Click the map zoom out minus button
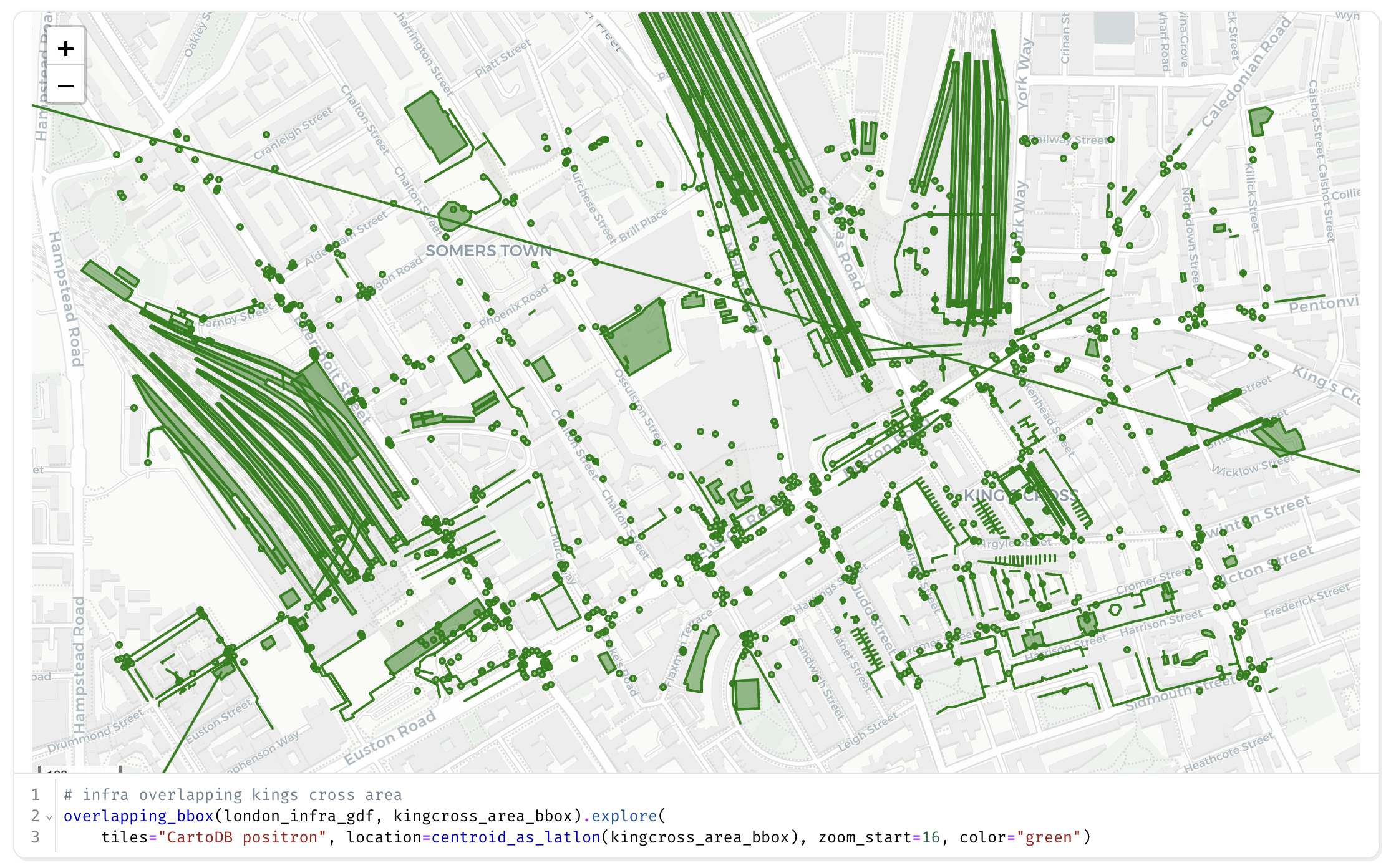 click(x=65, y=85)
